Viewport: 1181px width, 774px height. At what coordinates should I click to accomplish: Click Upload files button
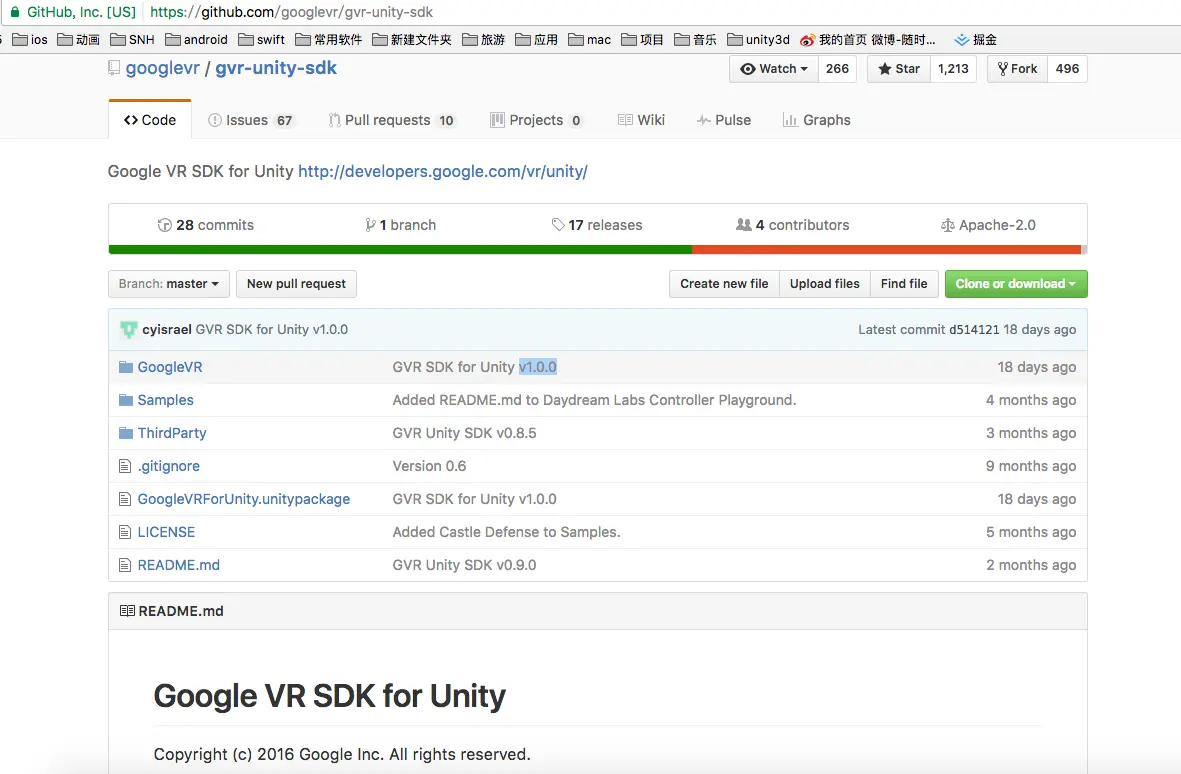pyautogui.click(x=825, y=284)
